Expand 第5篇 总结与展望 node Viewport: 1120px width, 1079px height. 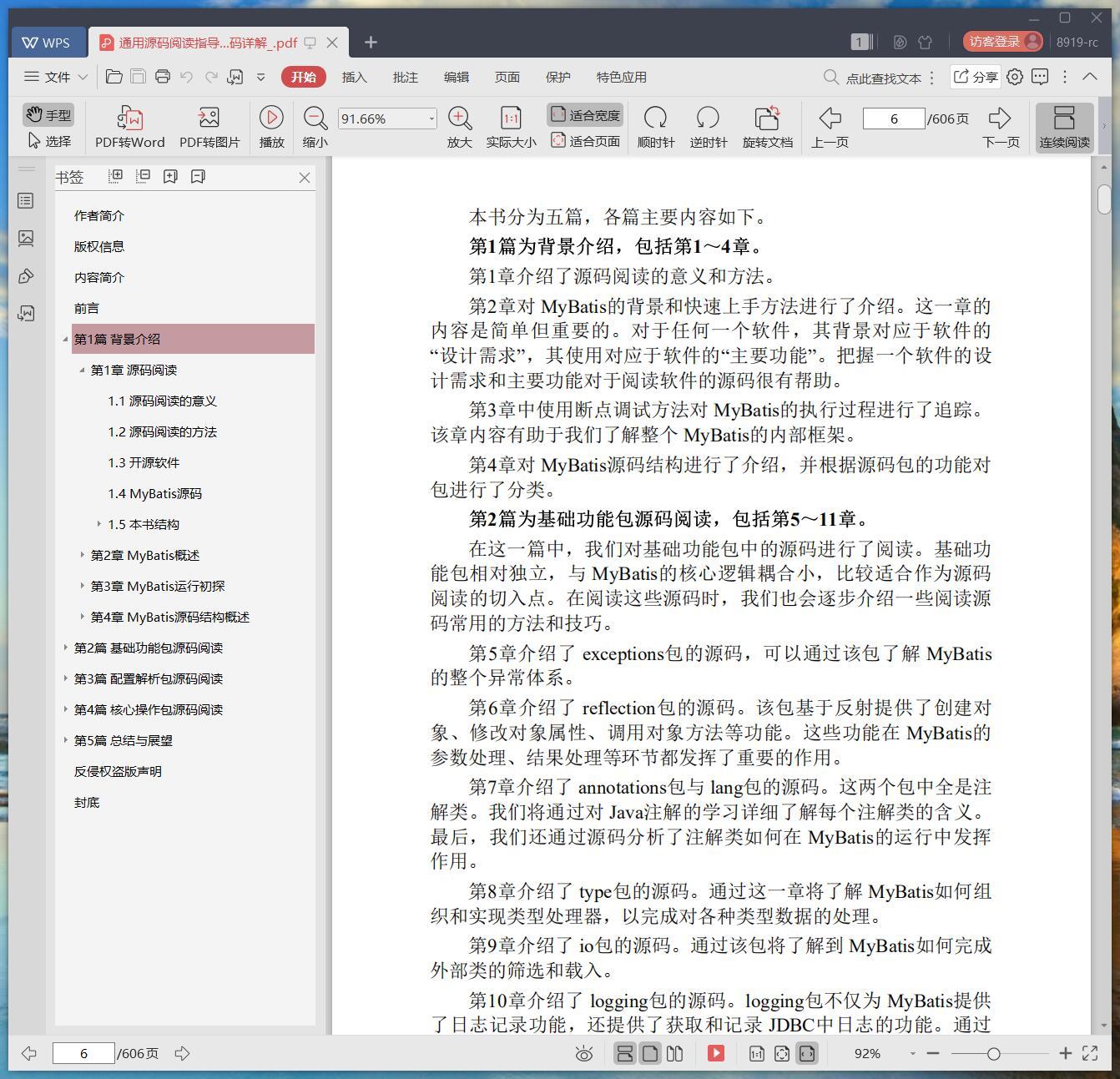click(65, 740)
